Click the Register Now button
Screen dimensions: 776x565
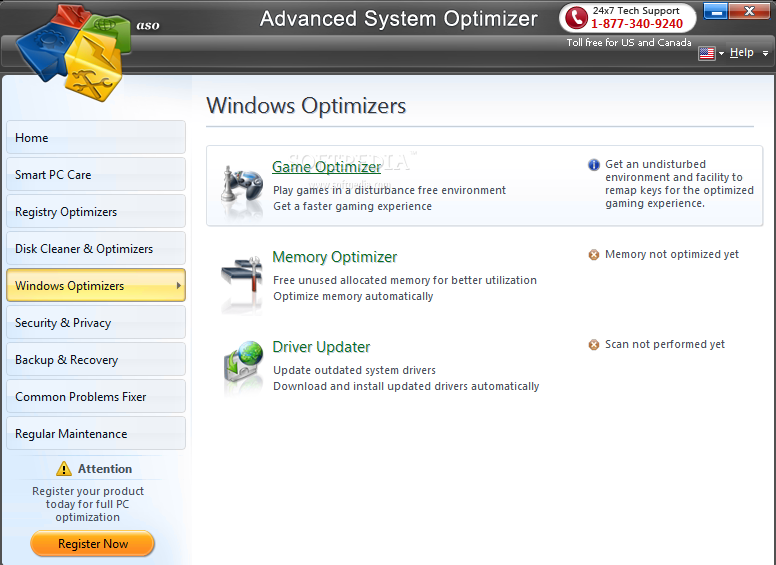tap(93, 544)
